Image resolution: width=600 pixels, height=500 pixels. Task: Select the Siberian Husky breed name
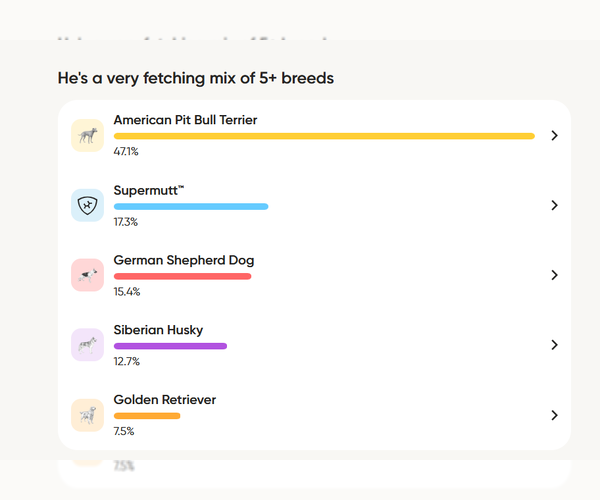pos(158,330)
